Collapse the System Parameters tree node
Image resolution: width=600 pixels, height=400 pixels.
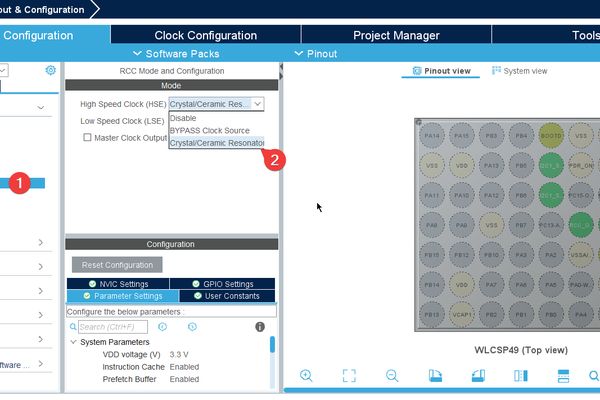[73, 342]
